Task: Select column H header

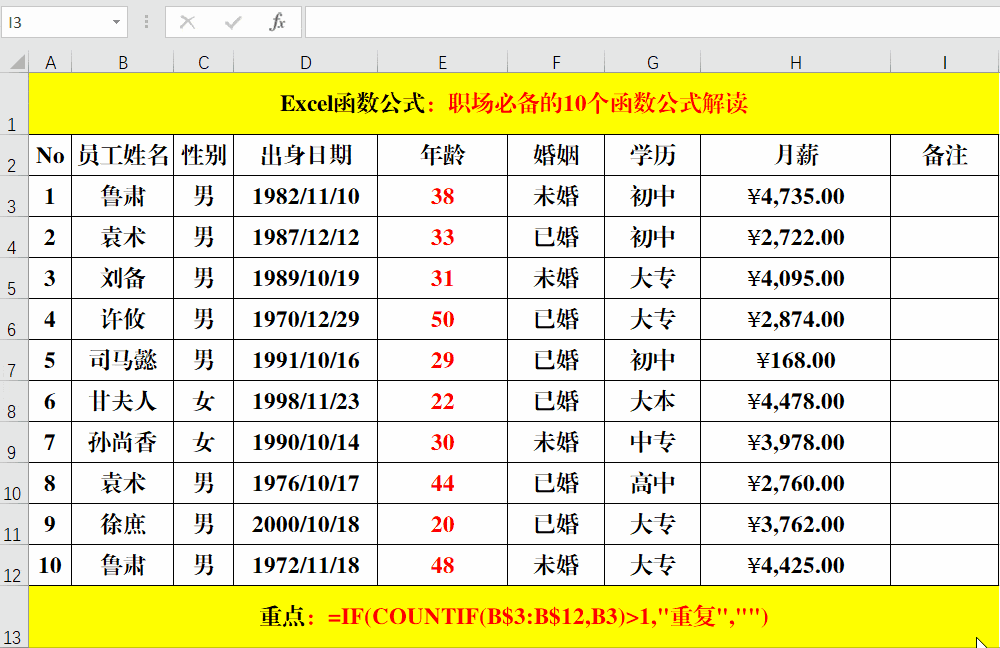Action: pyautogui.click(x=796, y=62)
